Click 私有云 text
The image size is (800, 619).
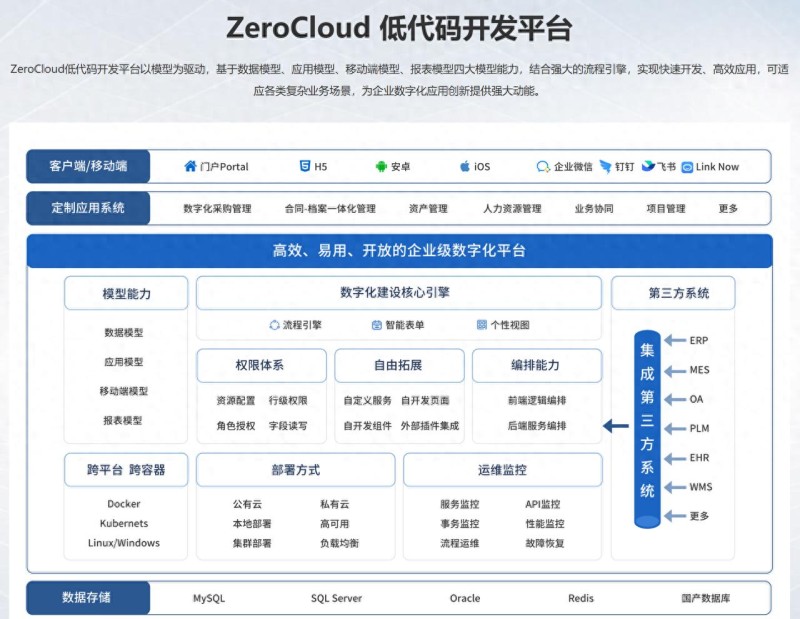click(x=335, y=504)
